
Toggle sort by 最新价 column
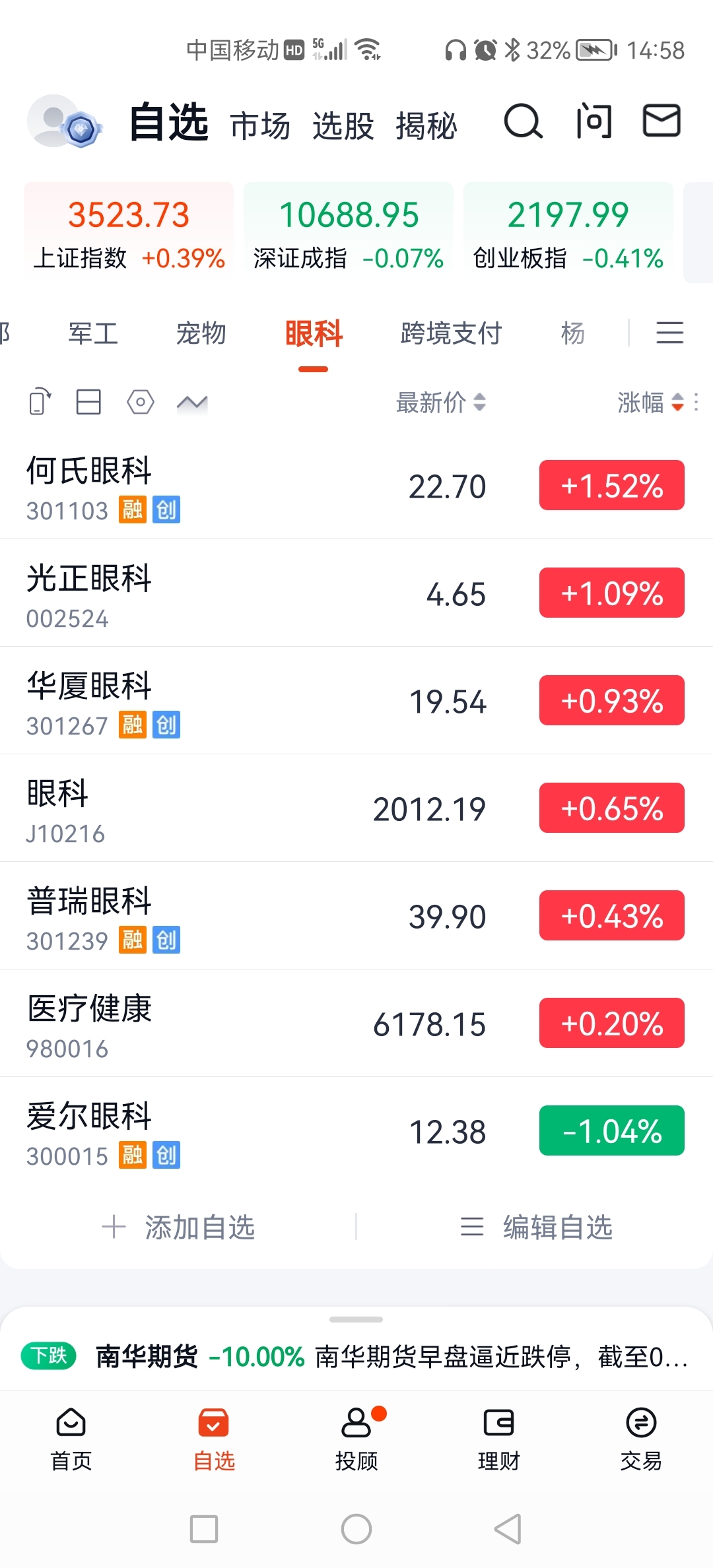(441, 402)
